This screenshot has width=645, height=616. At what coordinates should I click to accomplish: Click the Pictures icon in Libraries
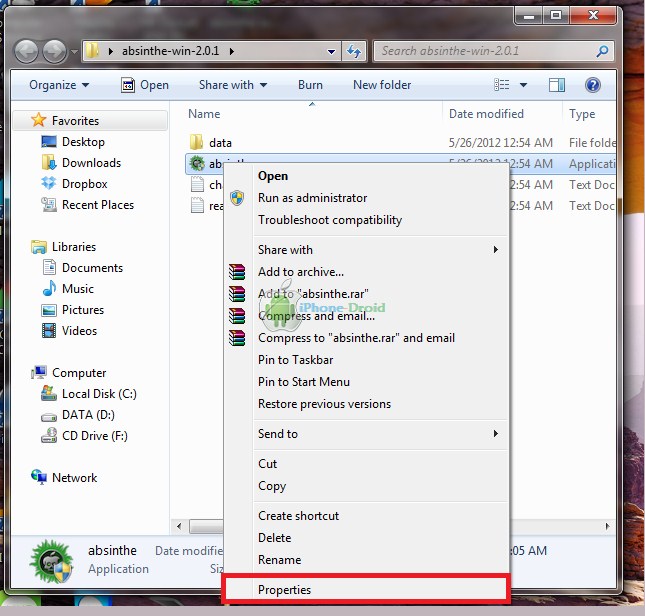point(49,310)
